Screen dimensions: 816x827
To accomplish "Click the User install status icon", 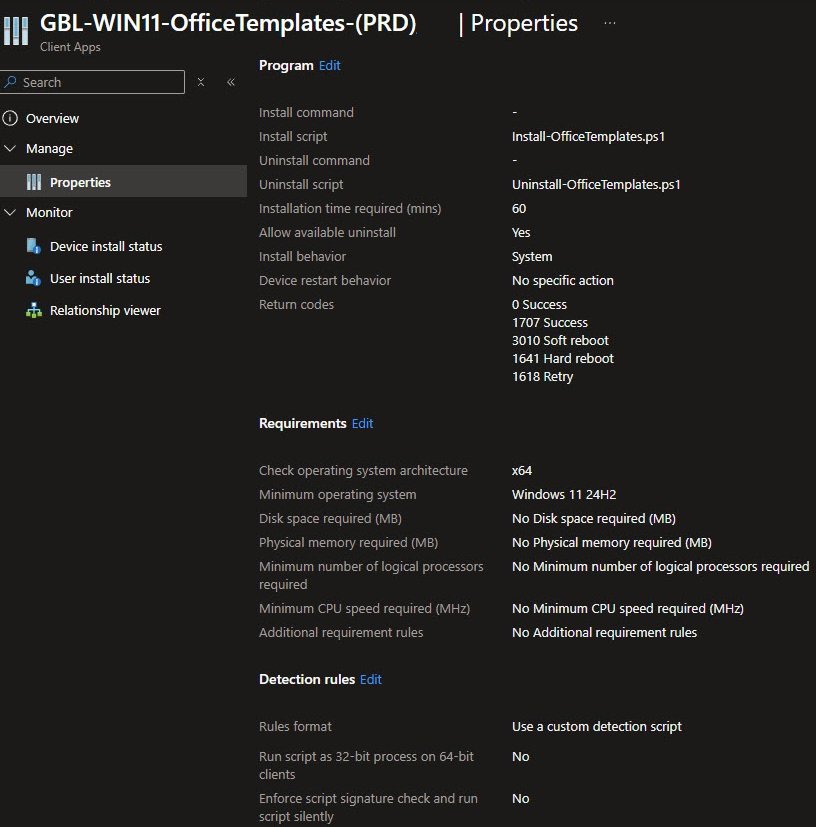I will click(x=34, y=278).
